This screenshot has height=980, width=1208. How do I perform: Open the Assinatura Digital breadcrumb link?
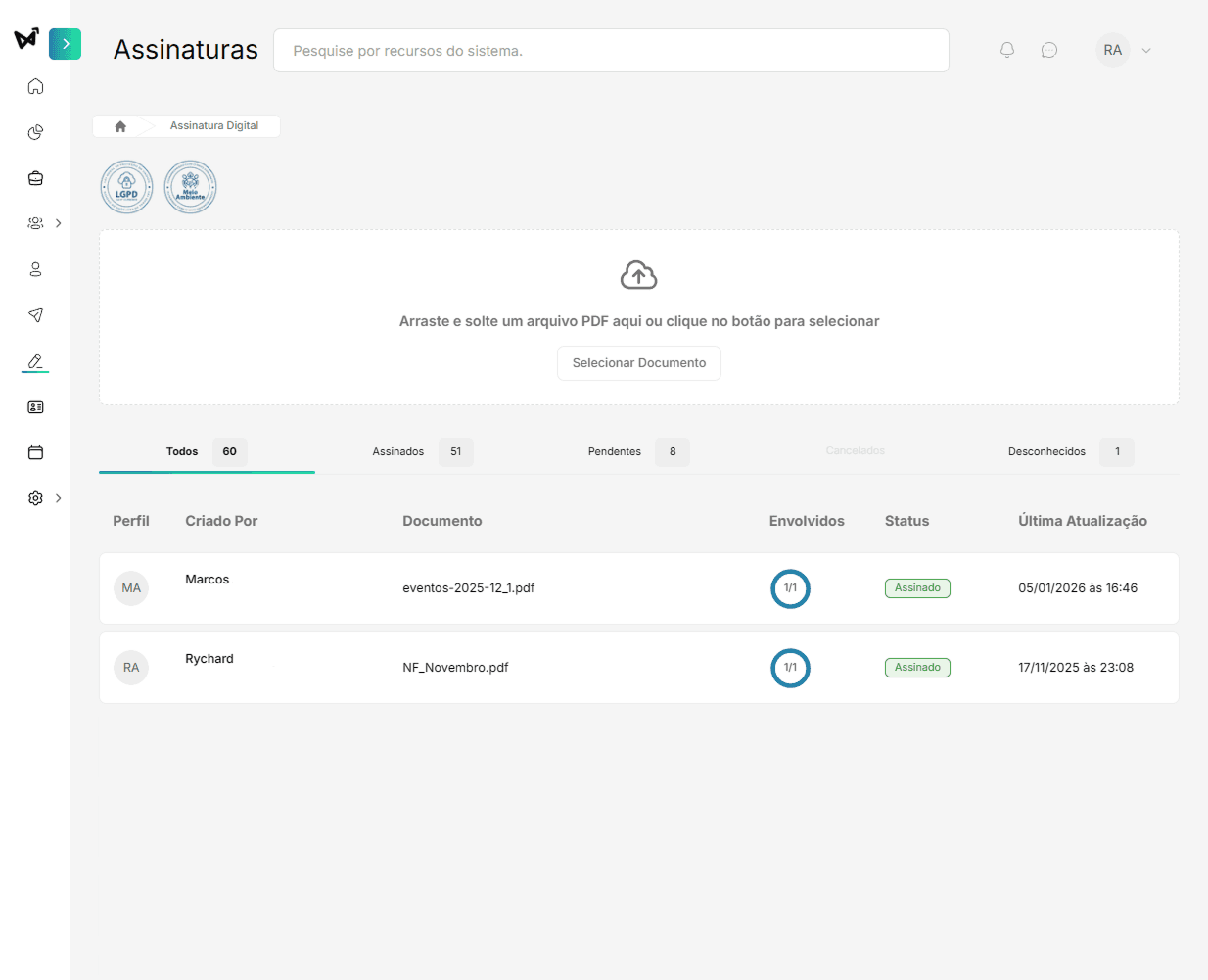tap(216, 125)
